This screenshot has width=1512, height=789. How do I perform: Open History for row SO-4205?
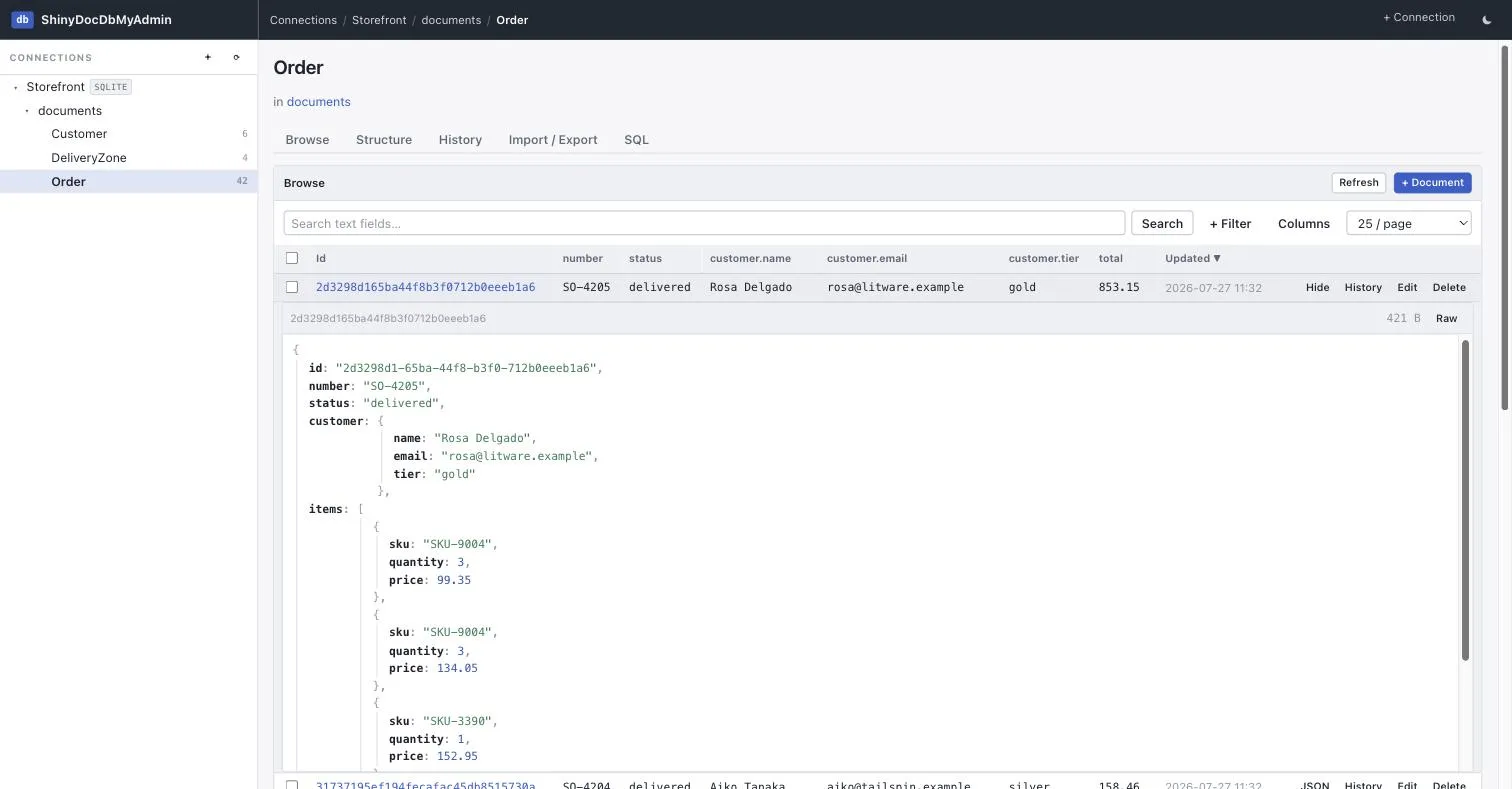click(x=1363, y=287)
